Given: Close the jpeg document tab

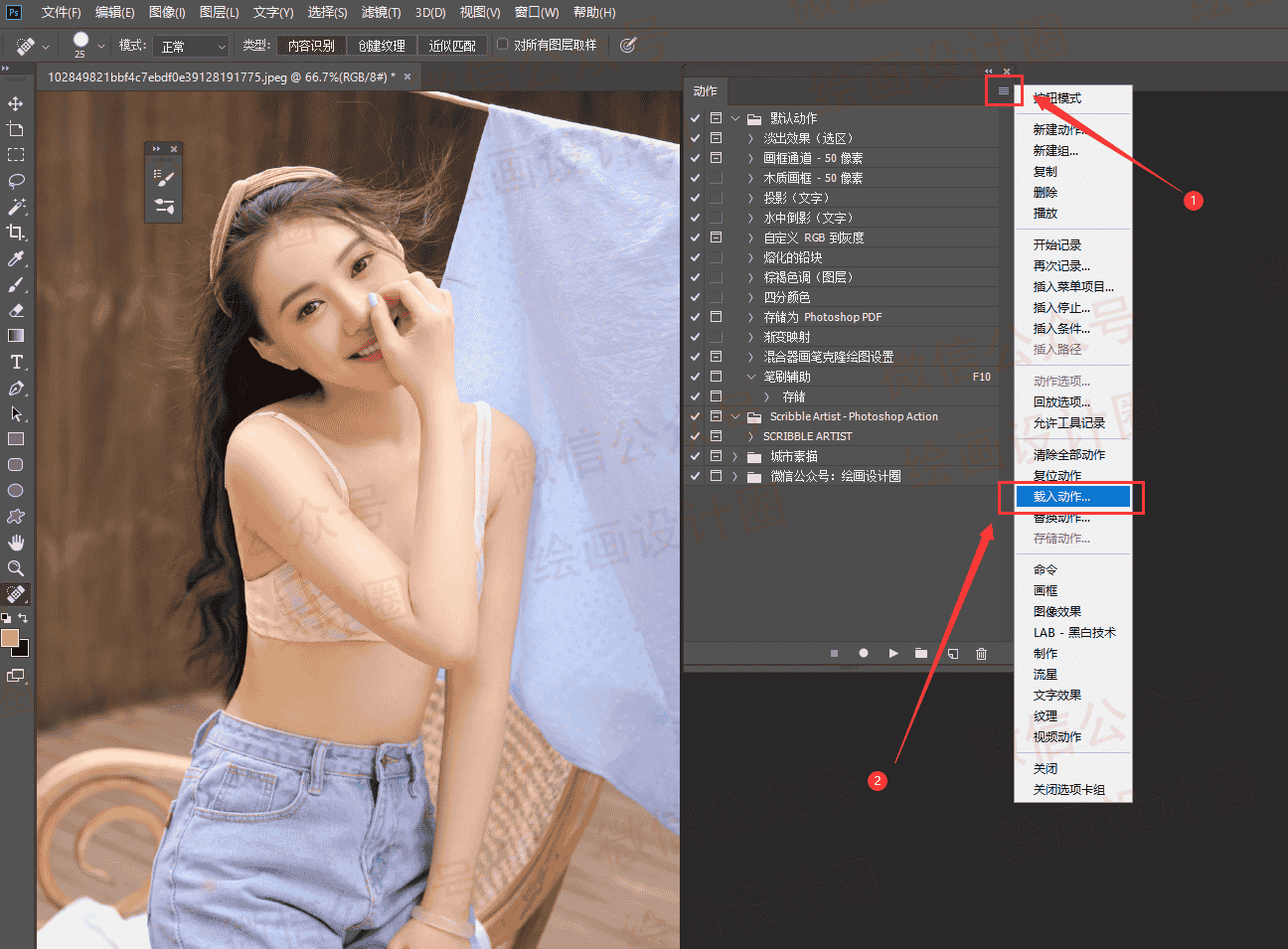Looking at the screenshot, I should click(407, 77).
